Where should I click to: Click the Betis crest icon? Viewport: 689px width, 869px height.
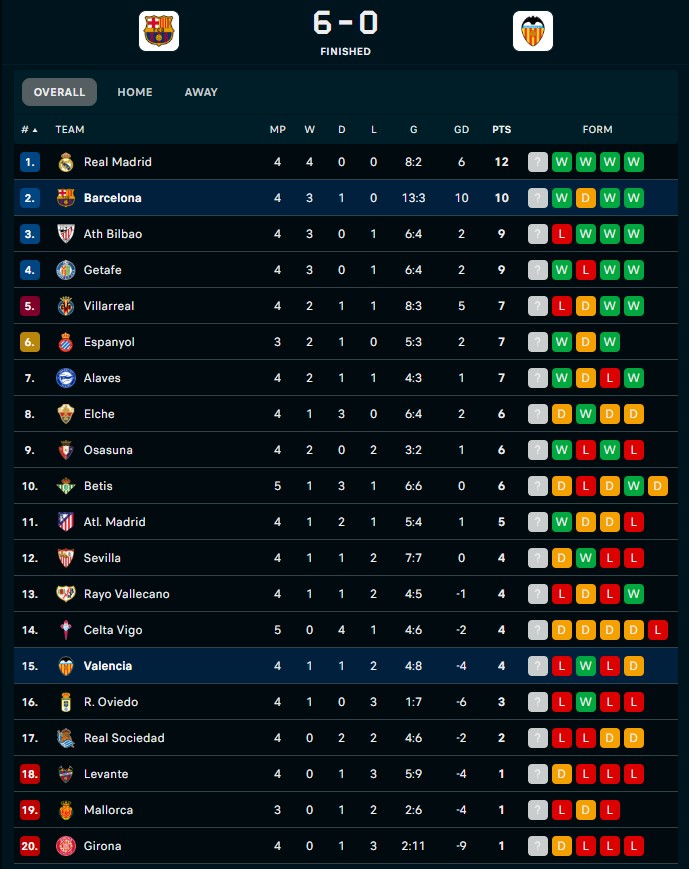coord(66,486)
